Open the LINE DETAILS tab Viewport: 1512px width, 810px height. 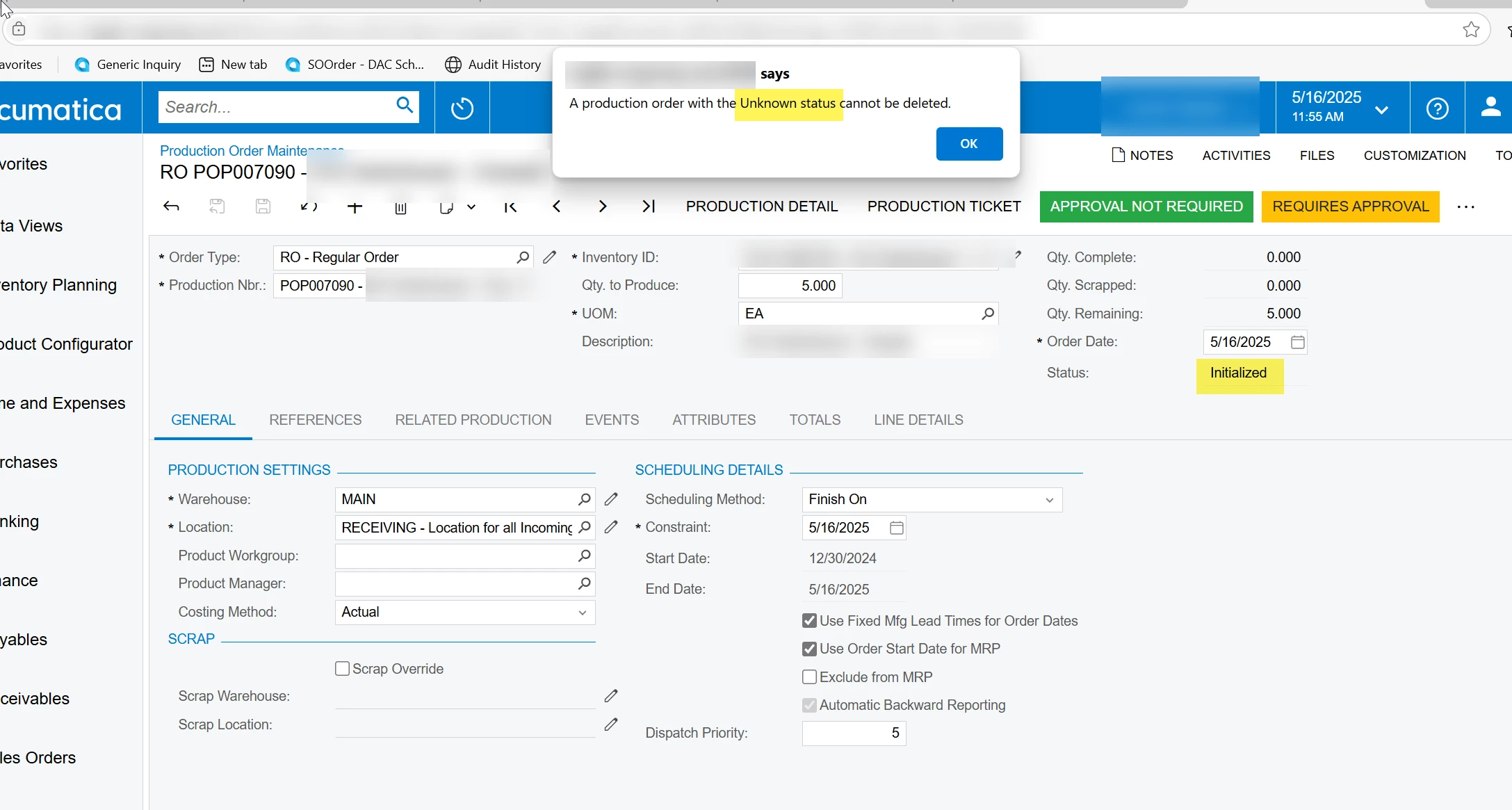[x=918, y=420]
